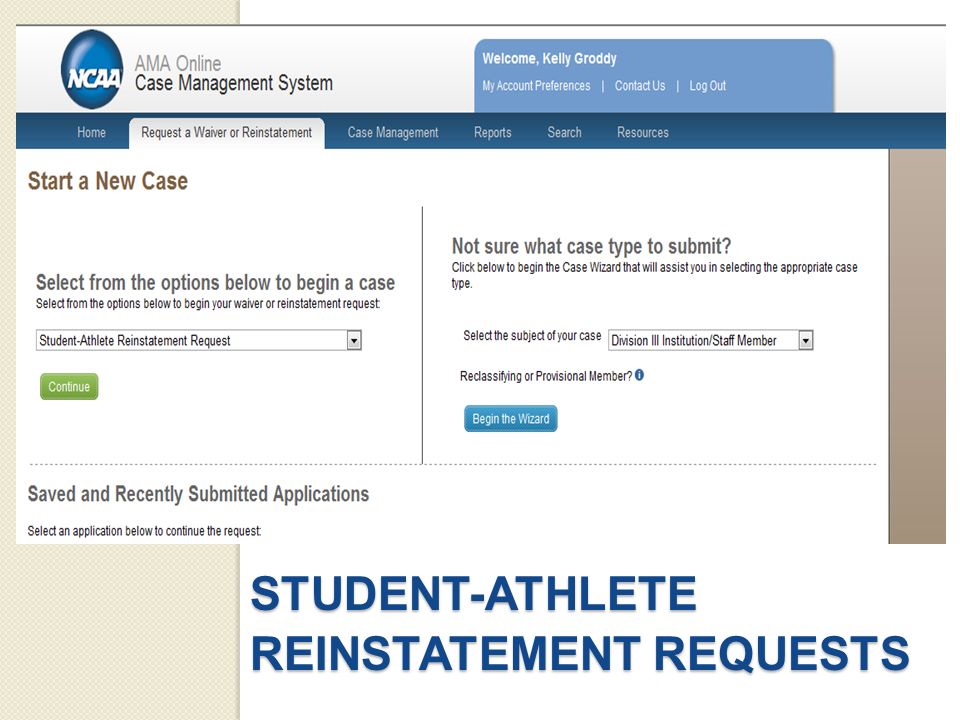
Task: Click the info icon beside Provisional Member
Action: tap(639, 375)
